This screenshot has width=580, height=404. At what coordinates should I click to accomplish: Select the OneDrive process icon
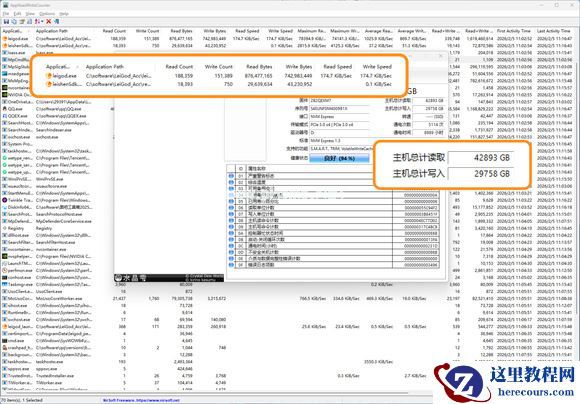tap(5, 102)
